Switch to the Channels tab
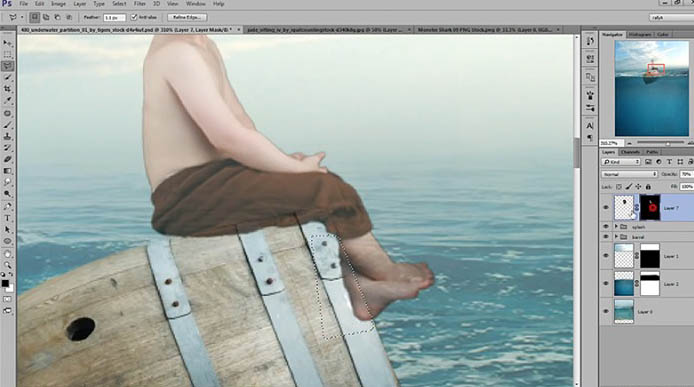Image resolution: width=694 pixels, height=387 pixels. click(630, 152)
